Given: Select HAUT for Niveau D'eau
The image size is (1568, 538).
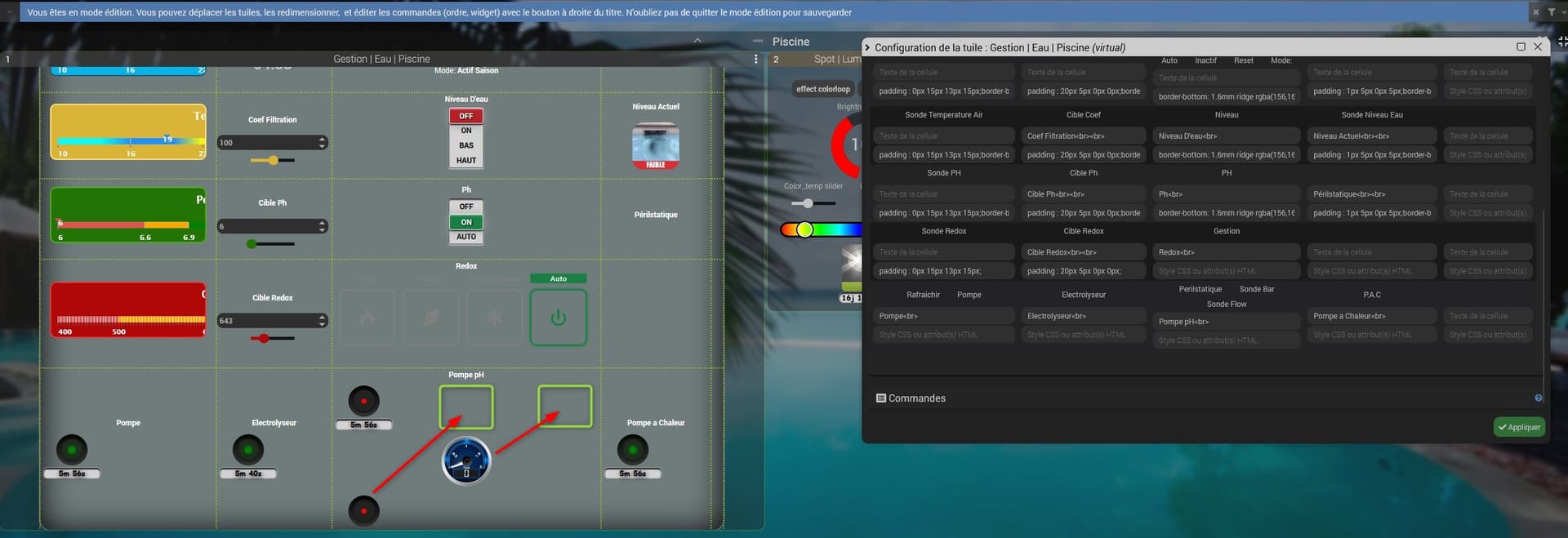Looking at the screenshot, I should coord(465,161).
